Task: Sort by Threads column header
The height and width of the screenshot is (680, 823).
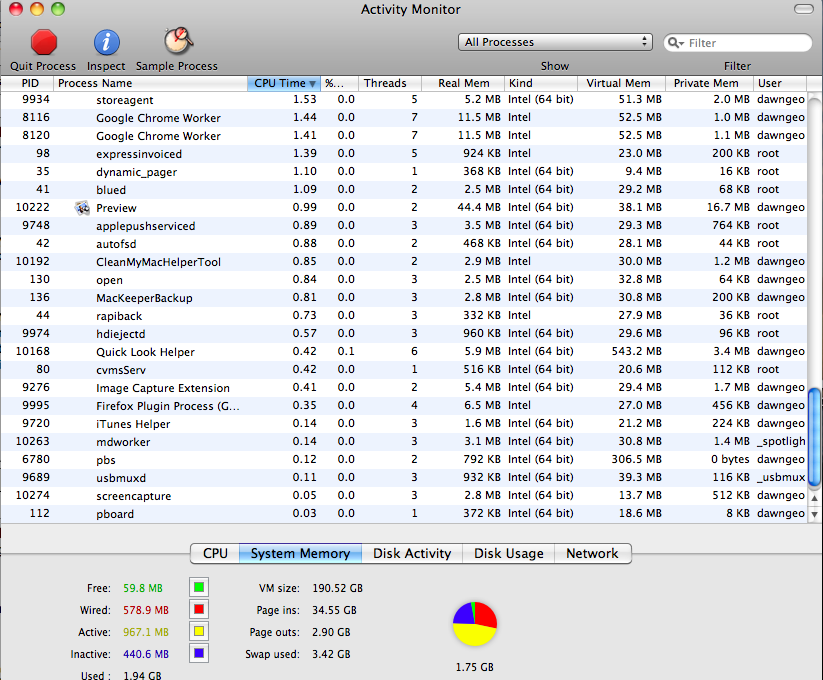Action: point(389,83)
